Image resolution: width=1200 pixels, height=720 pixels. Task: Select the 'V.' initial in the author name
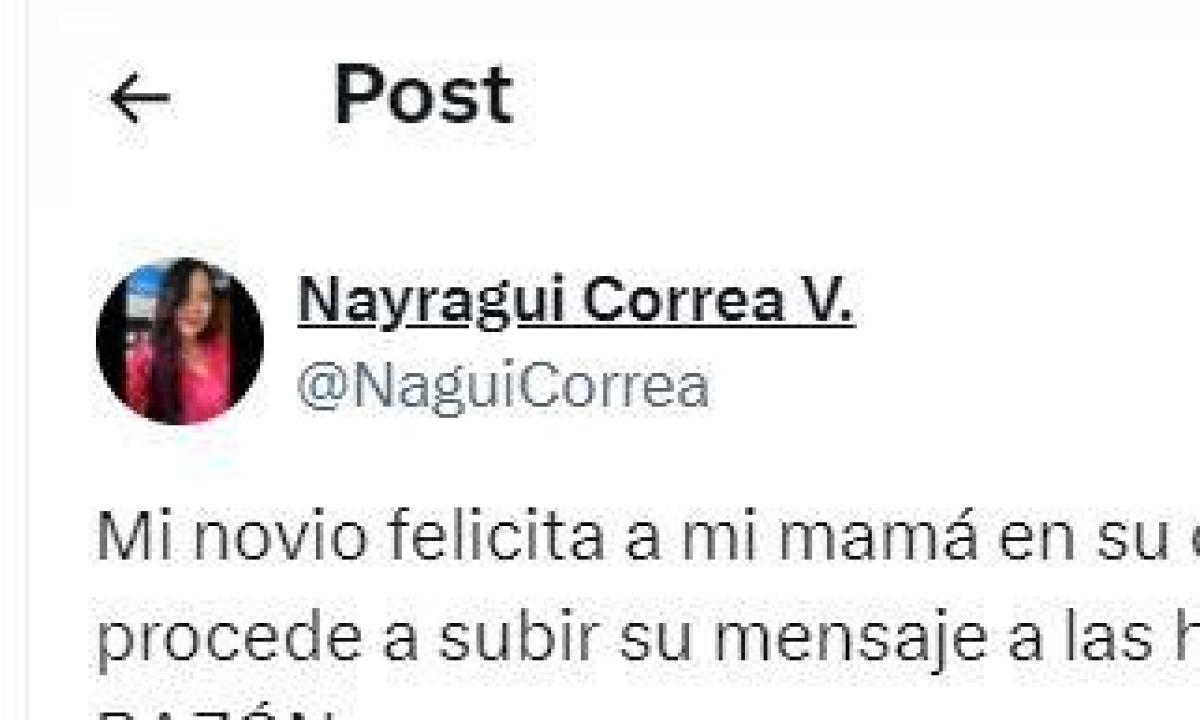(x=826, y=300)
